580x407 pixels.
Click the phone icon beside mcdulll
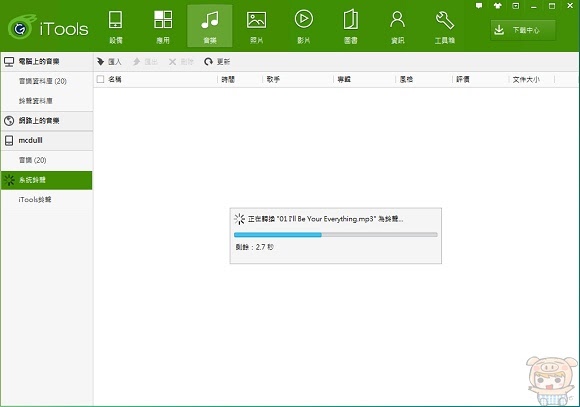9,141
